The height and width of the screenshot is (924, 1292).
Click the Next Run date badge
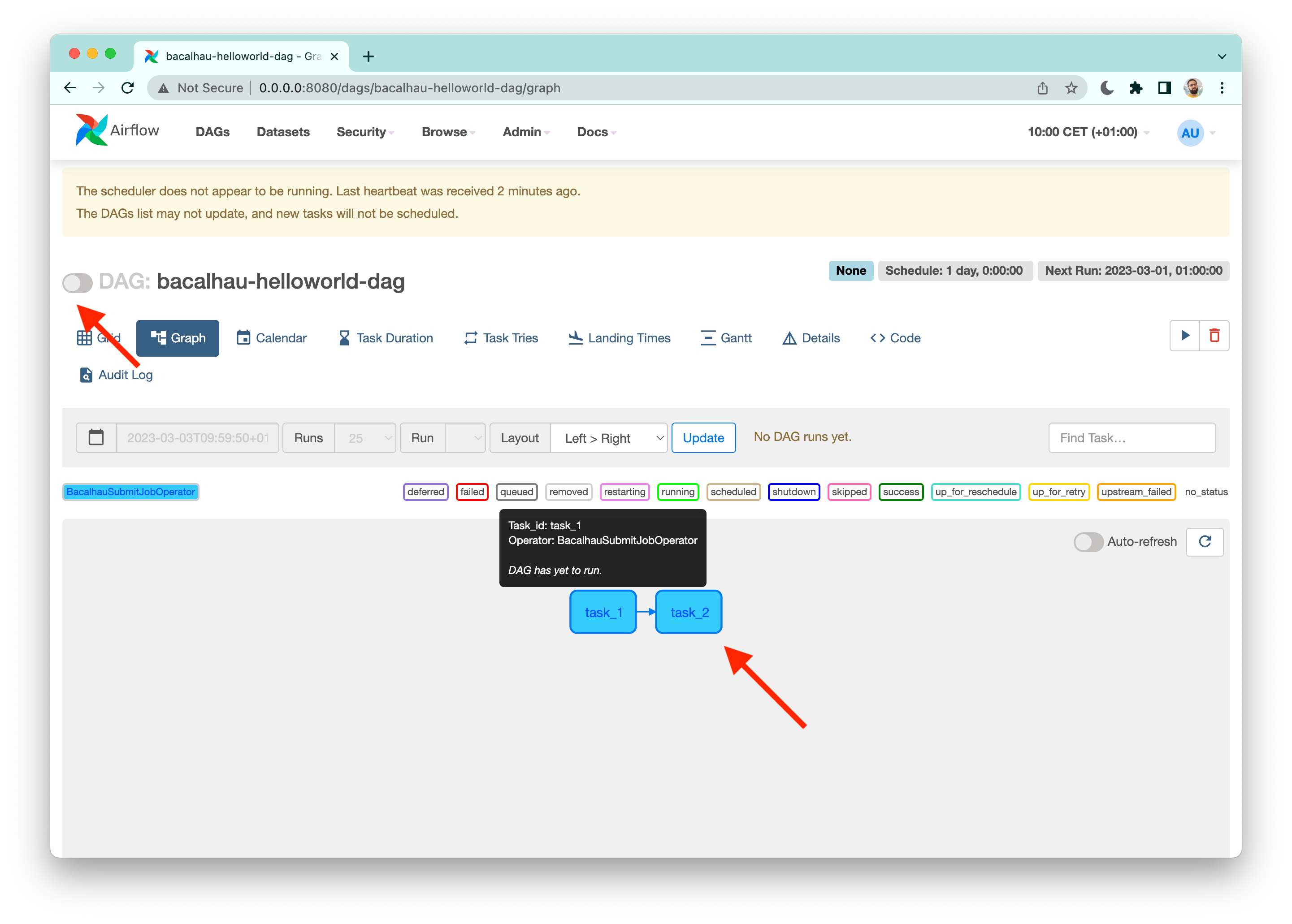[x=1133, y=270]
